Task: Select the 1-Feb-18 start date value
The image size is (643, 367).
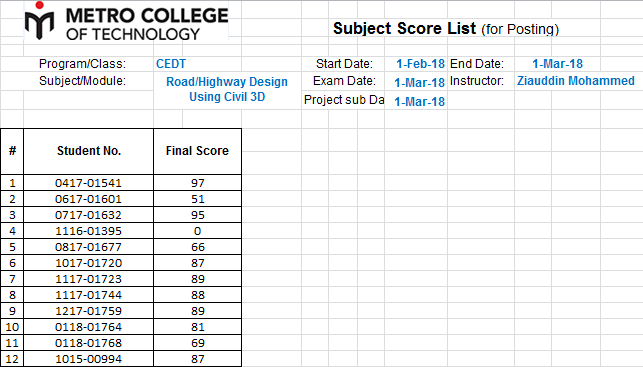Action: click(x=420, y=64)
